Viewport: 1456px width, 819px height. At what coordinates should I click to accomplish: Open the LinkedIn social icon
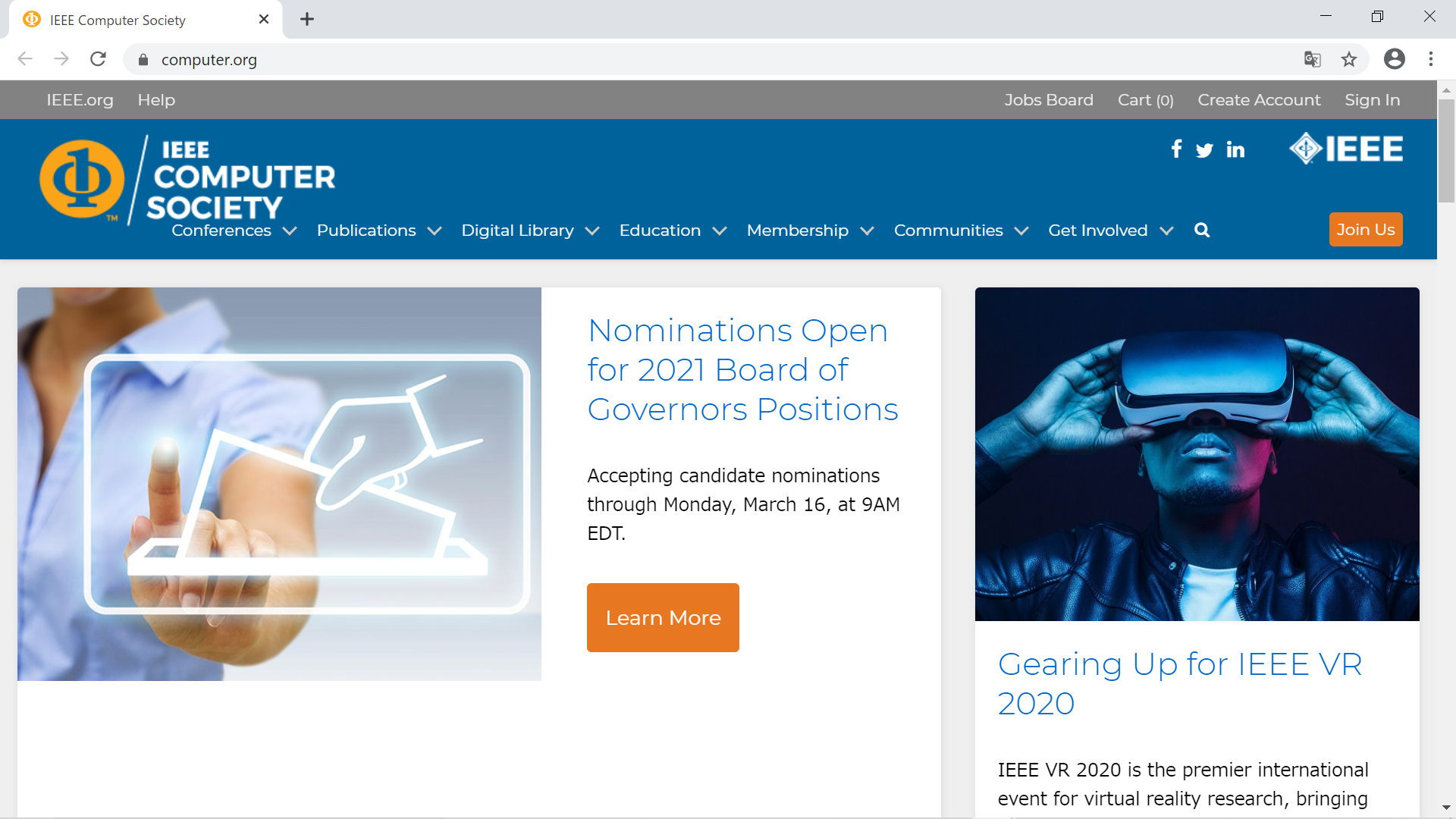tap(1235, 150)
